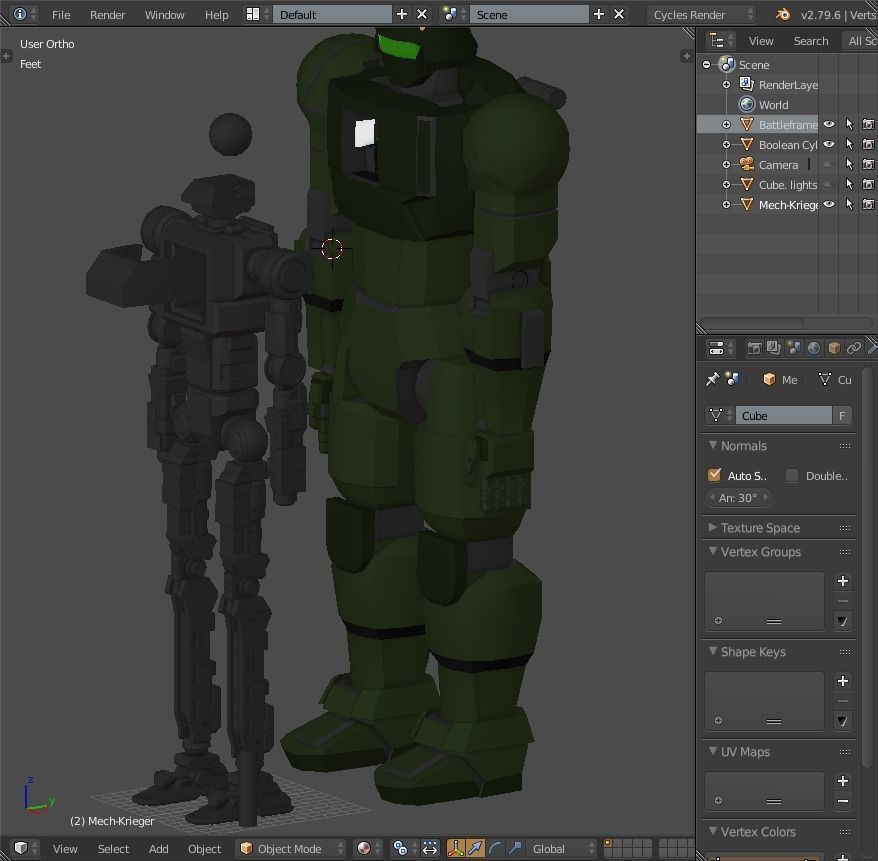
Task: Open the Global orientation dropdown
Action: [x=563, y=848]
